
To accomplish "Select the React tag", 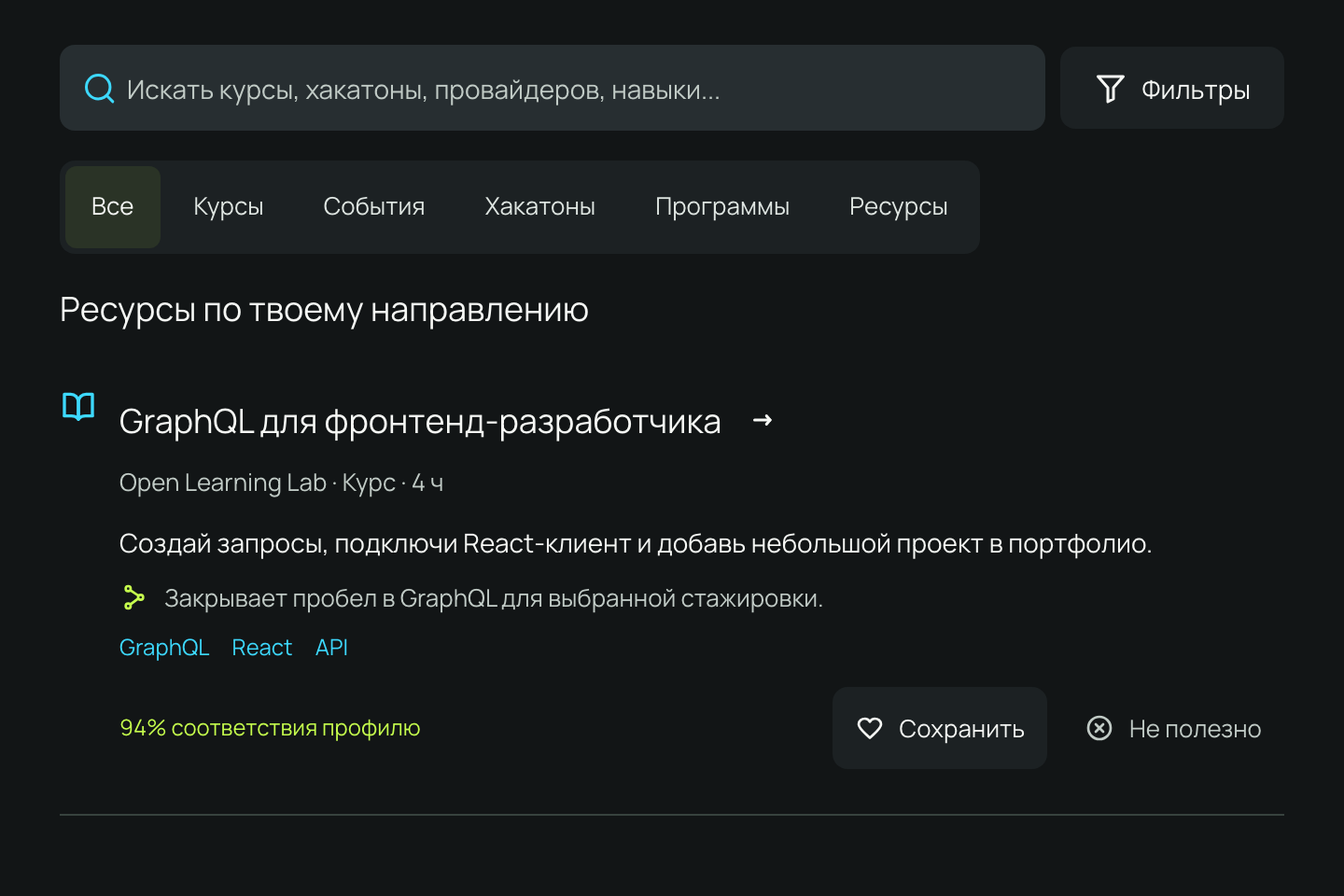I will tap(262, 648).
